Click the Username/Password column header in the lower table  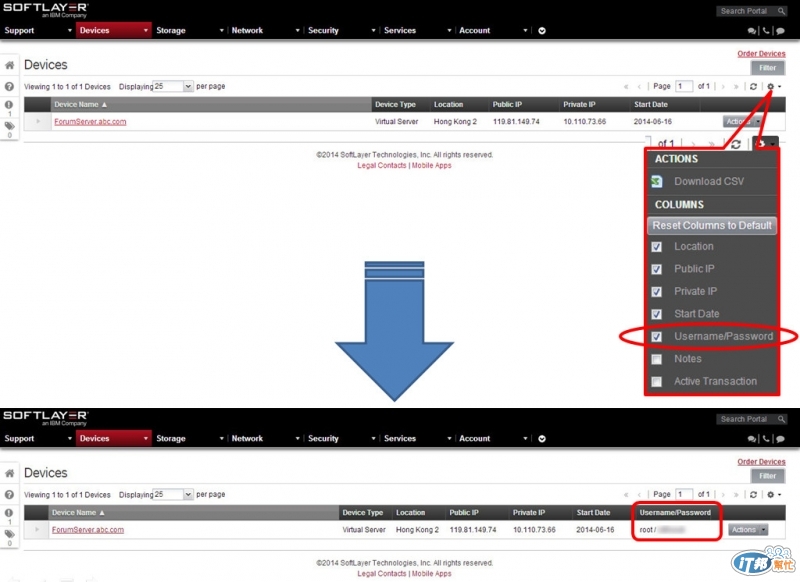[x=674, y=513]
